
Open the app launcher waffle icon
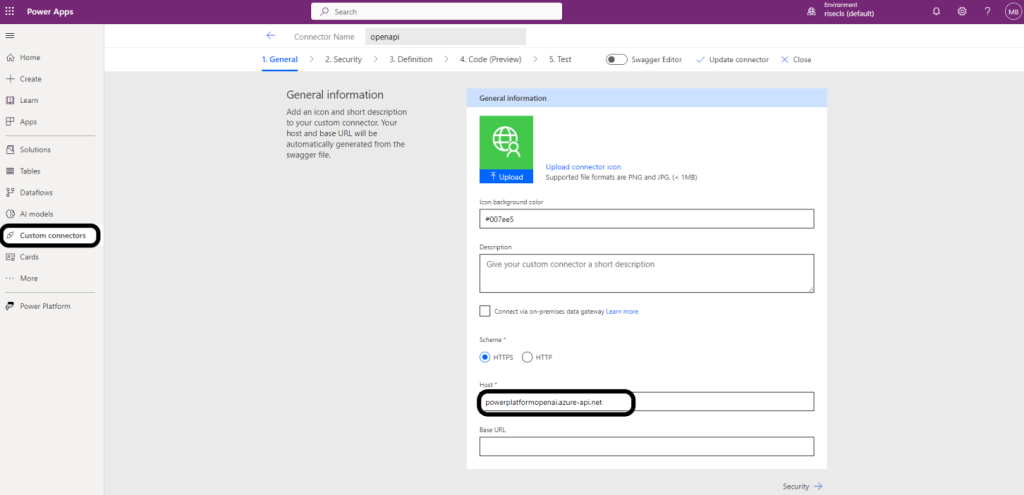10,11
